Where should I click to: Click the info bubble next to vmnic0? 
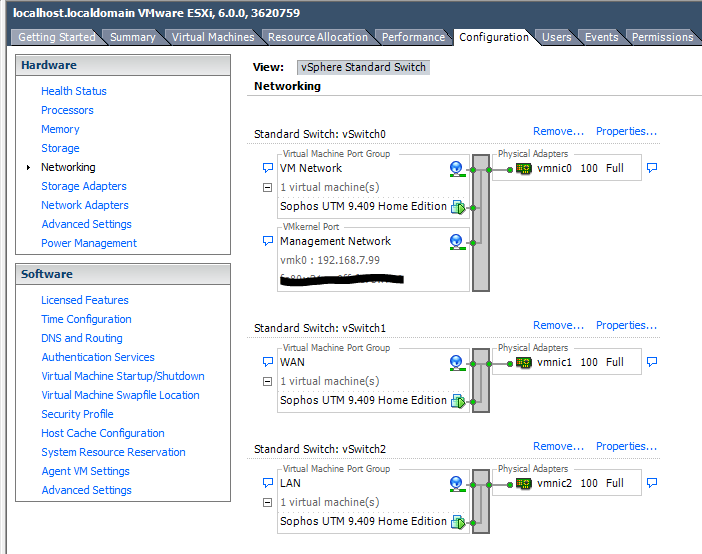pyautogui.click(x=652, y=168)
